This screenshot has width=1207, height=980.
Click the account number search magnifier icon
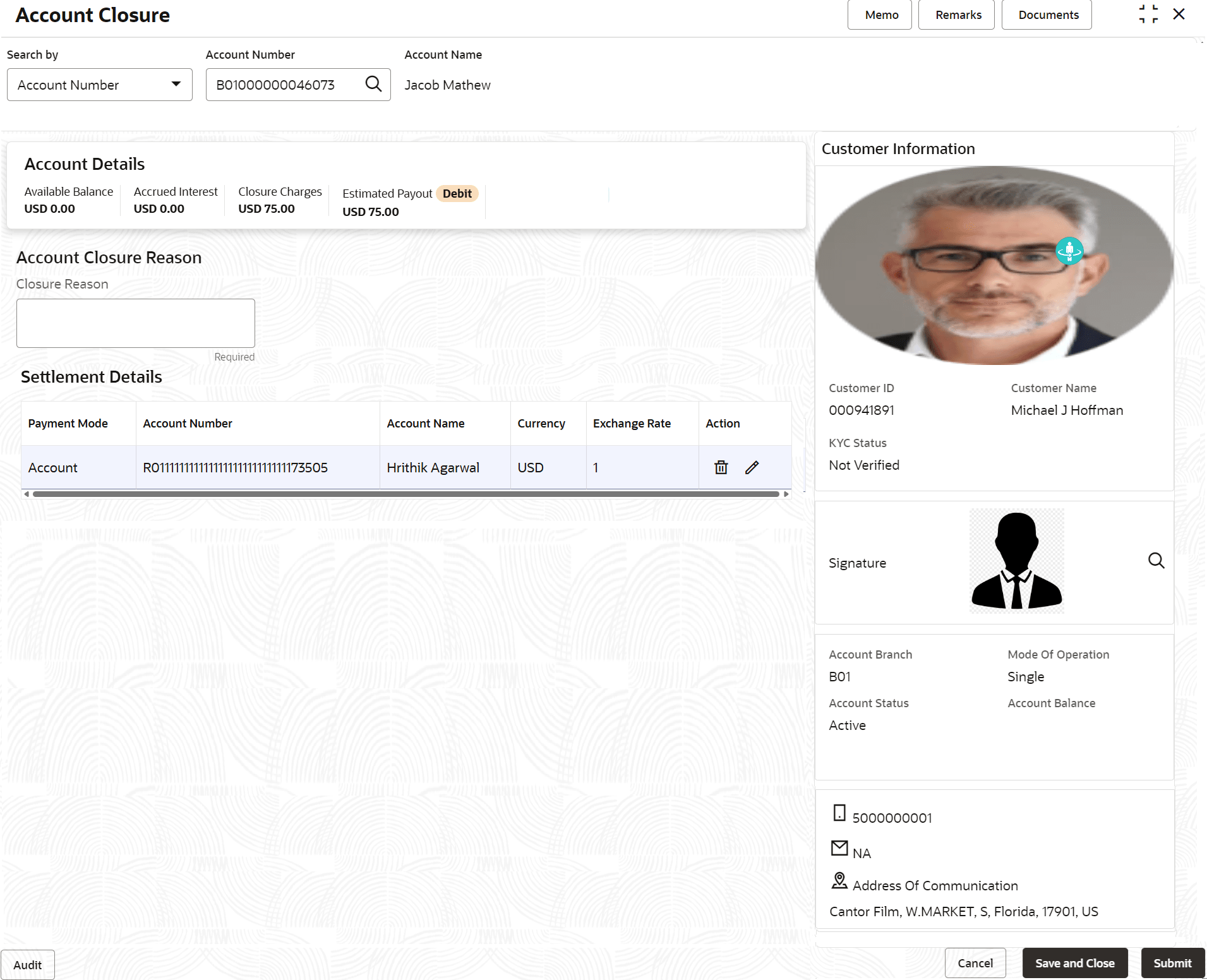pos(373,84)
